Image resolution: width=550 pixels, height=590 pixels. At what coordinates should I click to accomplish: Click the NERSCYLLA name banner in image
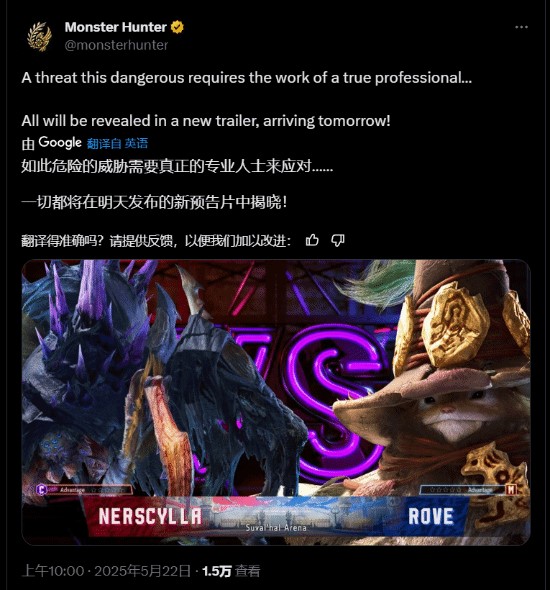(150, 516)
